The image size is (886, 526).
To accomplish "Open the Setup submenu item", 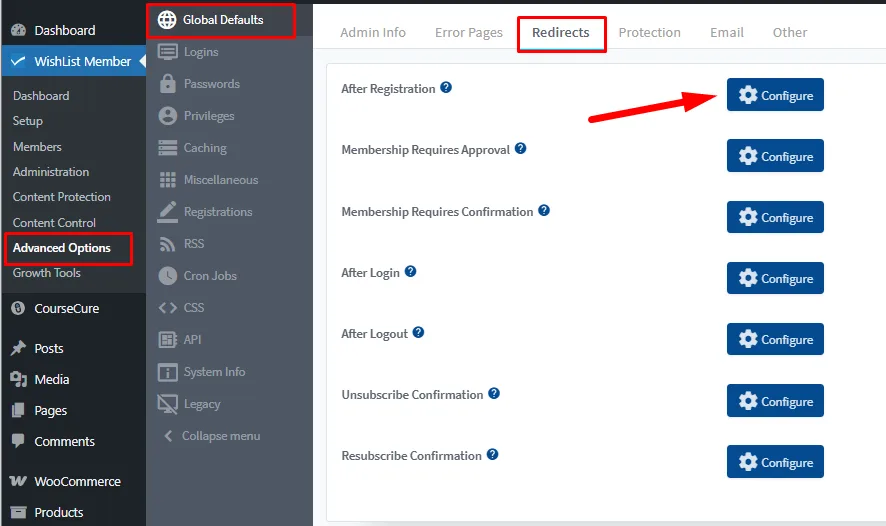I will pyautogui.click(x=28, y=121).
